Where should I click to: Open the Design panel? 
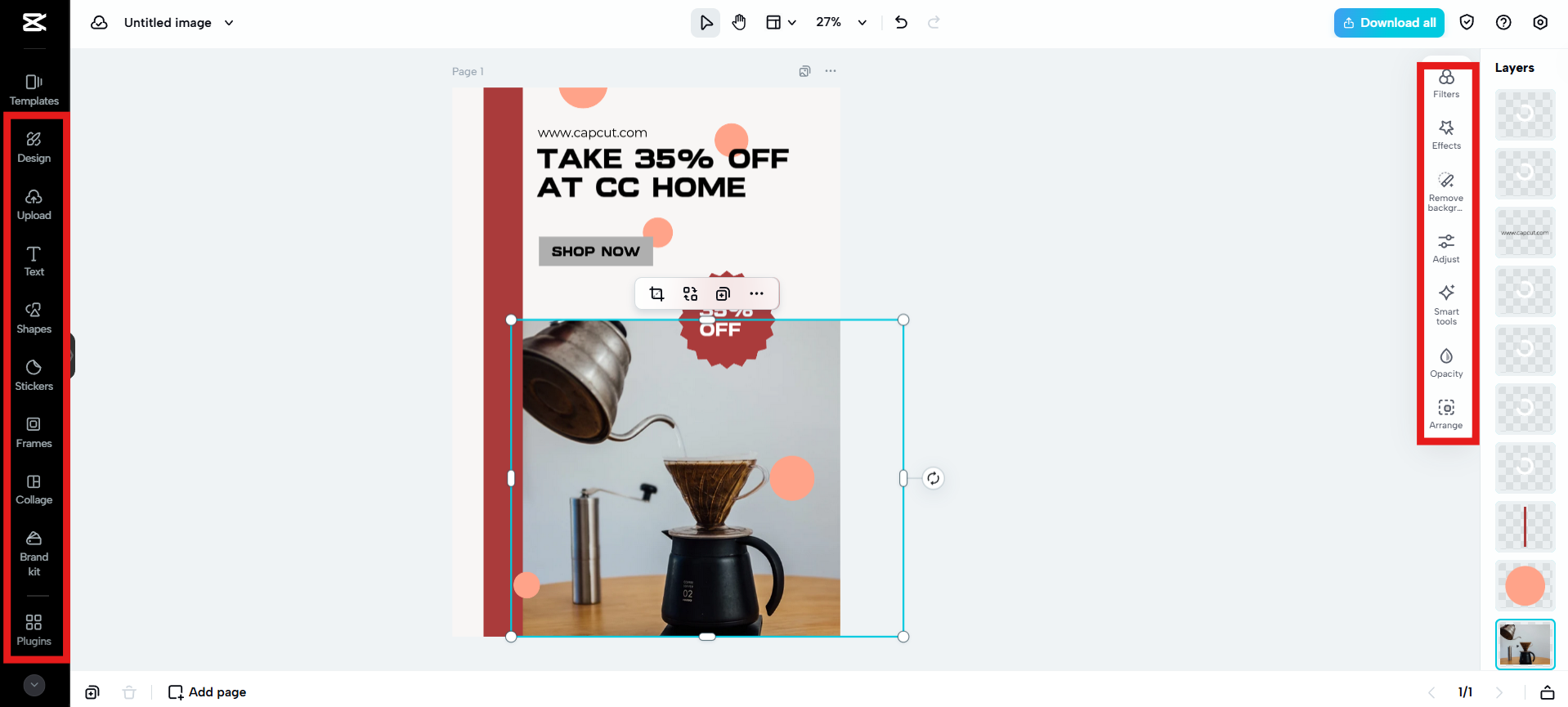[x=34, y=147]
